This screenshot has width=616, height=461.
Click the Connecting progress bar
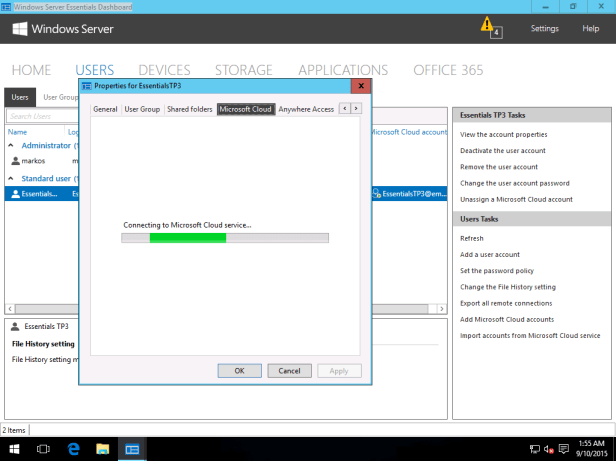(x=224, y=238)
